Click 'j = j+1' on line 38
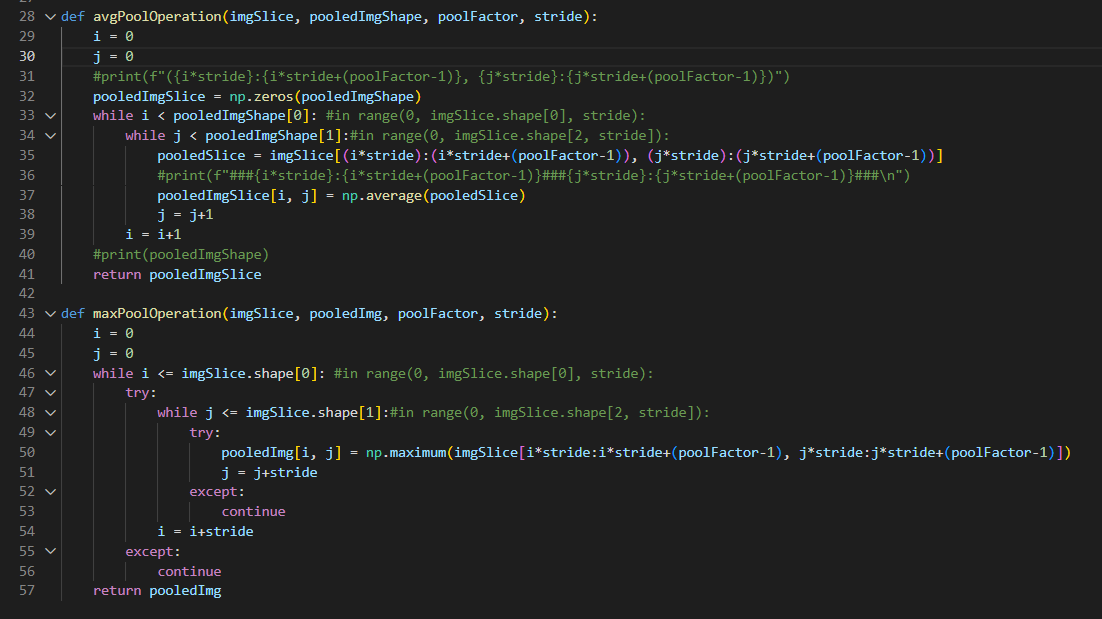Screen dimensions: 1102x619 (185, 214)
